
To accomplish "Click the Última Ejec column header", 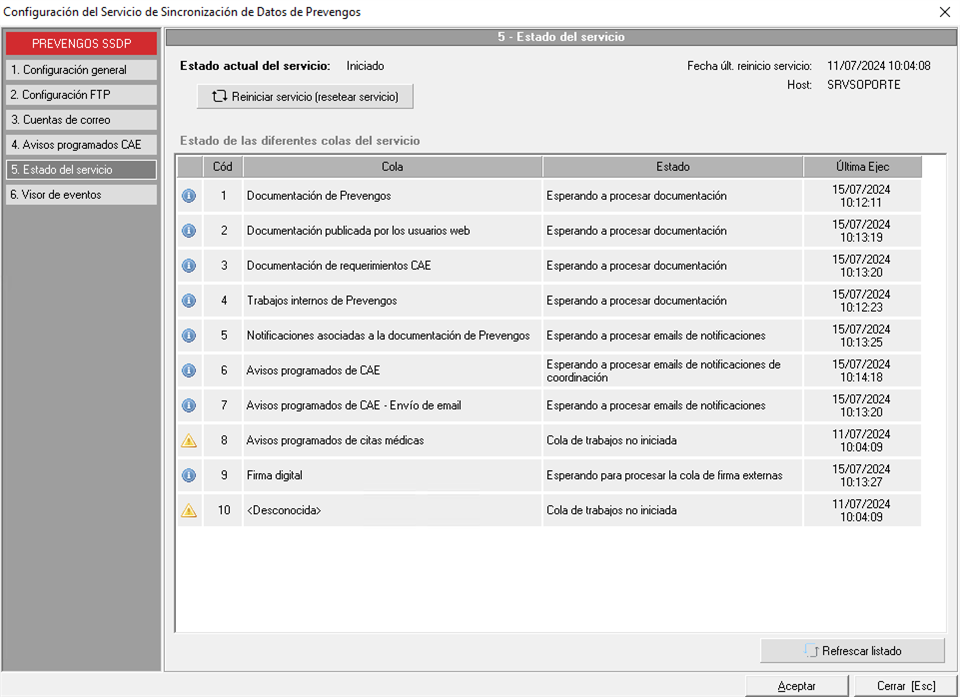I will coord(862,167).
